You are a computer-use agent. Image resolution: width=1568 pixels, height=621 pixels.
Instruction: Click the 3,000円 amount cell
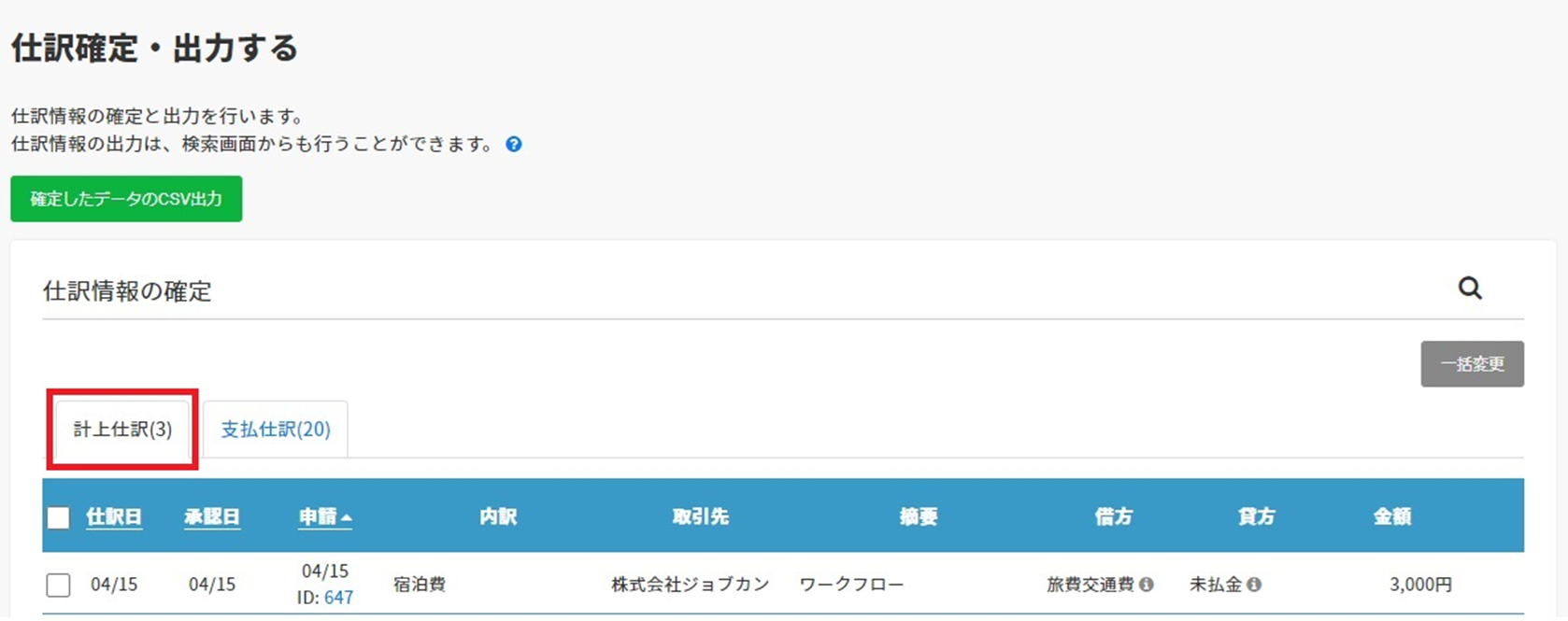[x=1420, y=585]
